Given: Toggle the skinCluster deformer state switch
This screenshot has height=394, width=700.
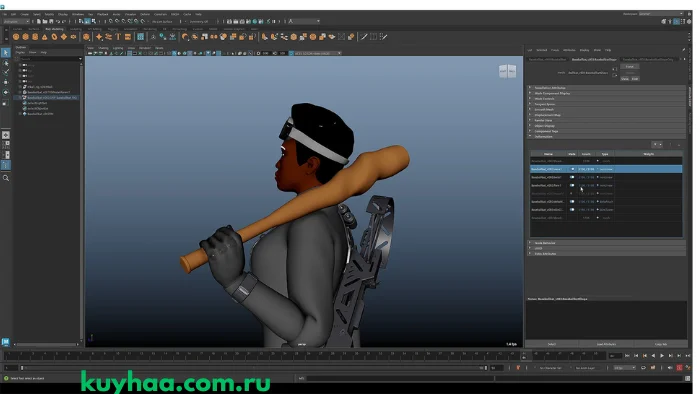Looking at the screenshot, I should click(x=572, y=210).
